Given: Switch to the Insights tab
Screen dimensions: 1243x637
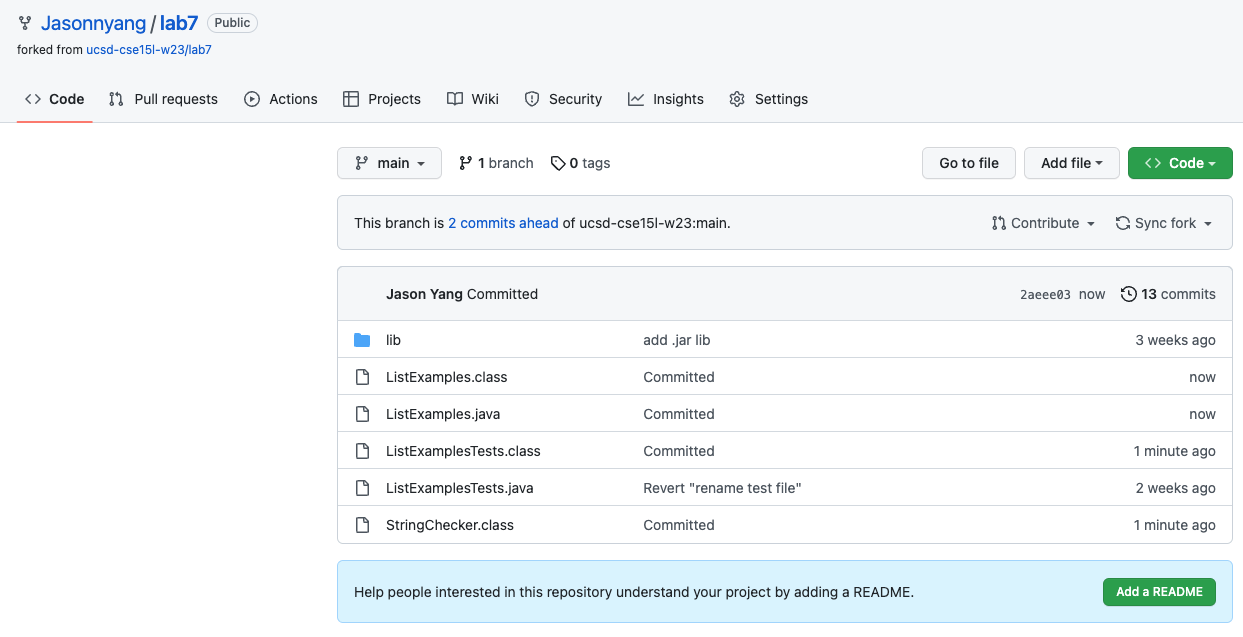Looking at the screenshot, I should click(666, 99).
